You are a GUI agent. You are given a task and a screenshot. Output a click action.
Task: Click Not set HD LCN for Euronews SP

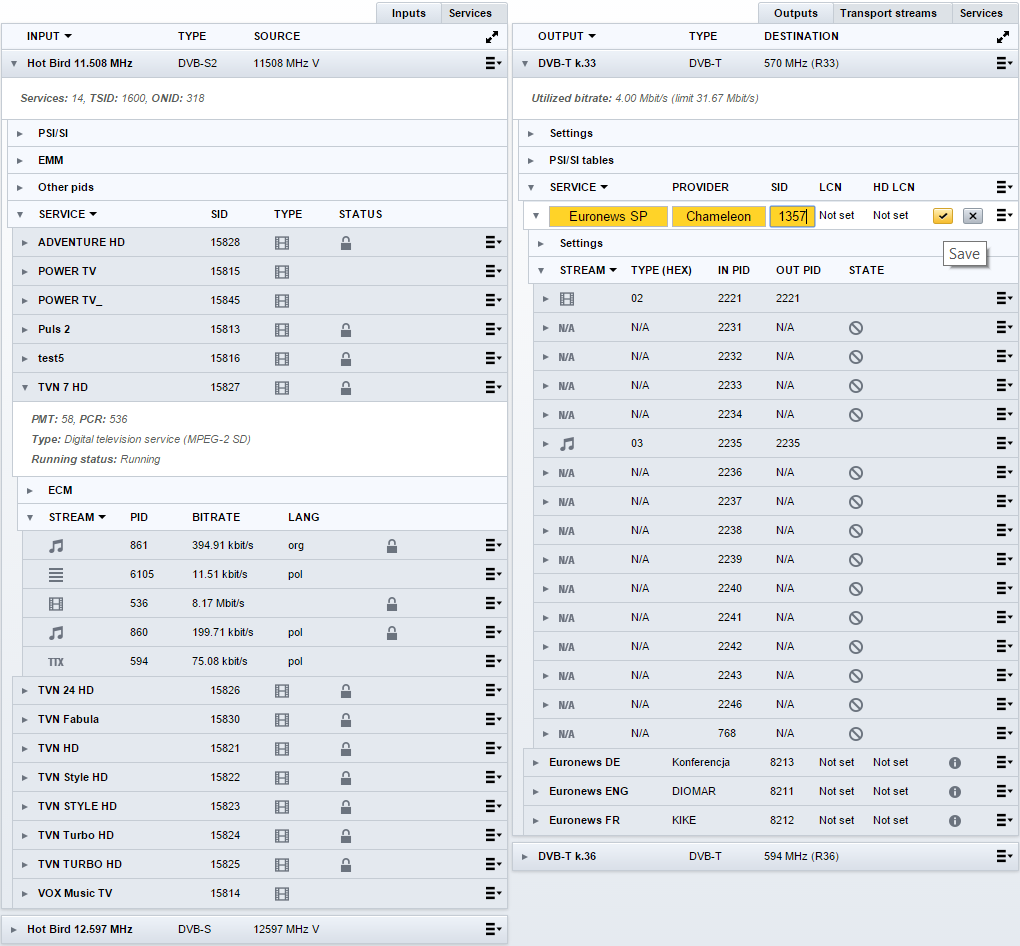(x=891, y=215)
